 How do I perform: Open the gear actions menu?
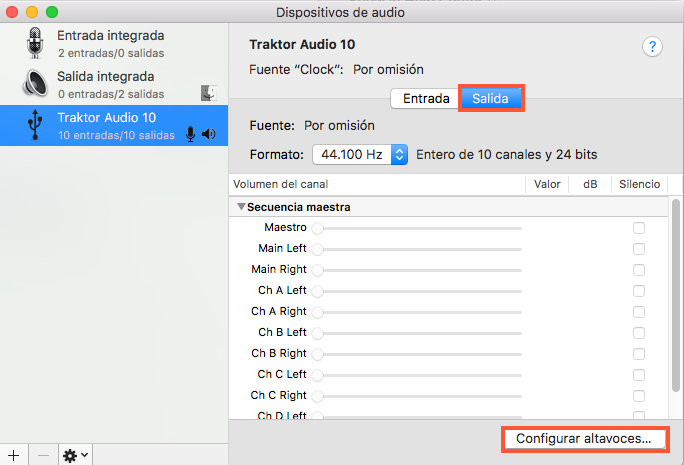tap(75, 455)
